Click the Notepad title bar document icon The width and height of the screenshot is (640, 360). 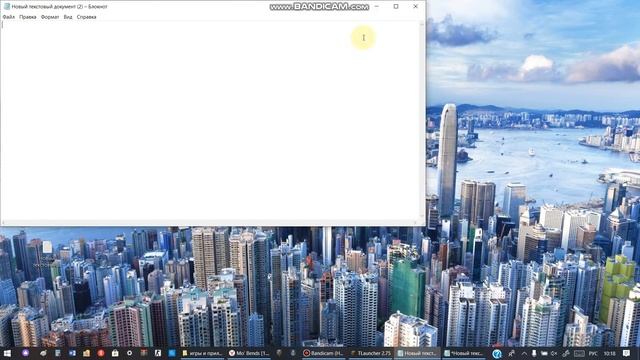click(x=7, y=7)
